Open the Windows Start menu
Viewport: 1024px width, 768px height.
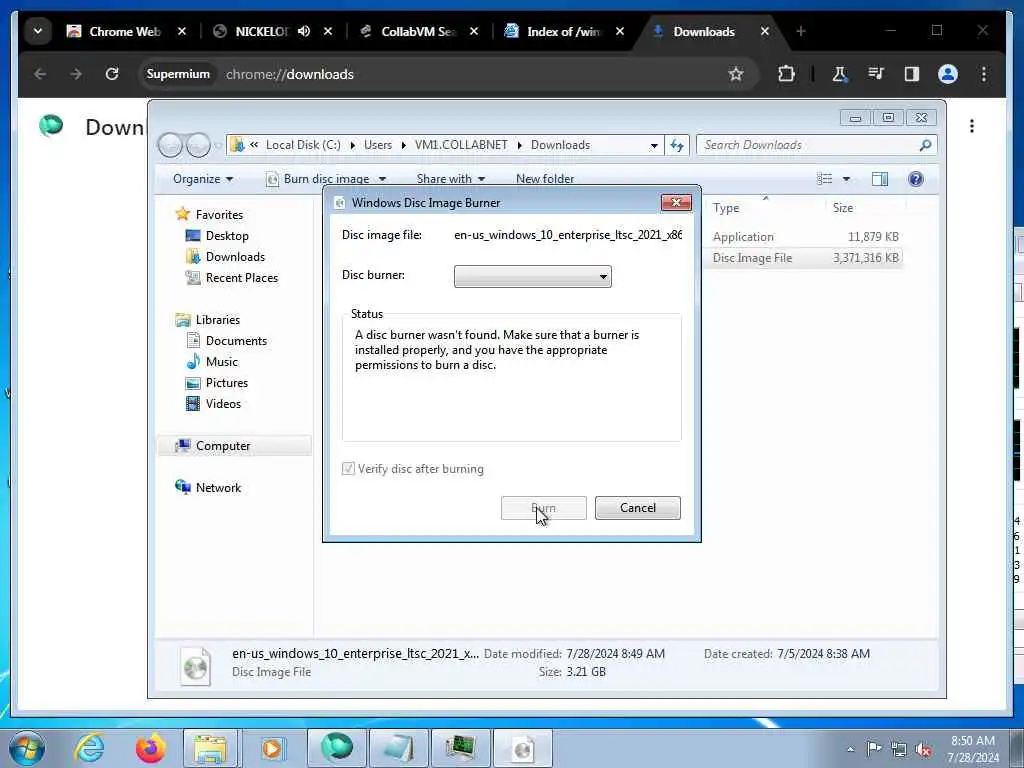[x=27, y=748]
